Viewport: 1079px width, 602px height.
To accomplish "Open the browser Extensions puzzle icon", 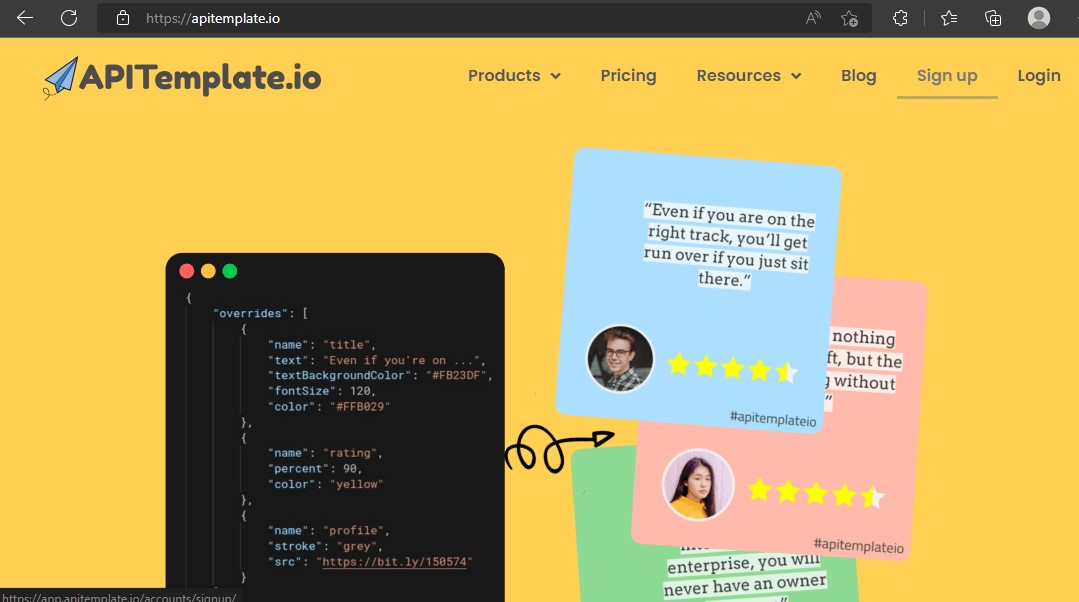I will click(900, 18).
